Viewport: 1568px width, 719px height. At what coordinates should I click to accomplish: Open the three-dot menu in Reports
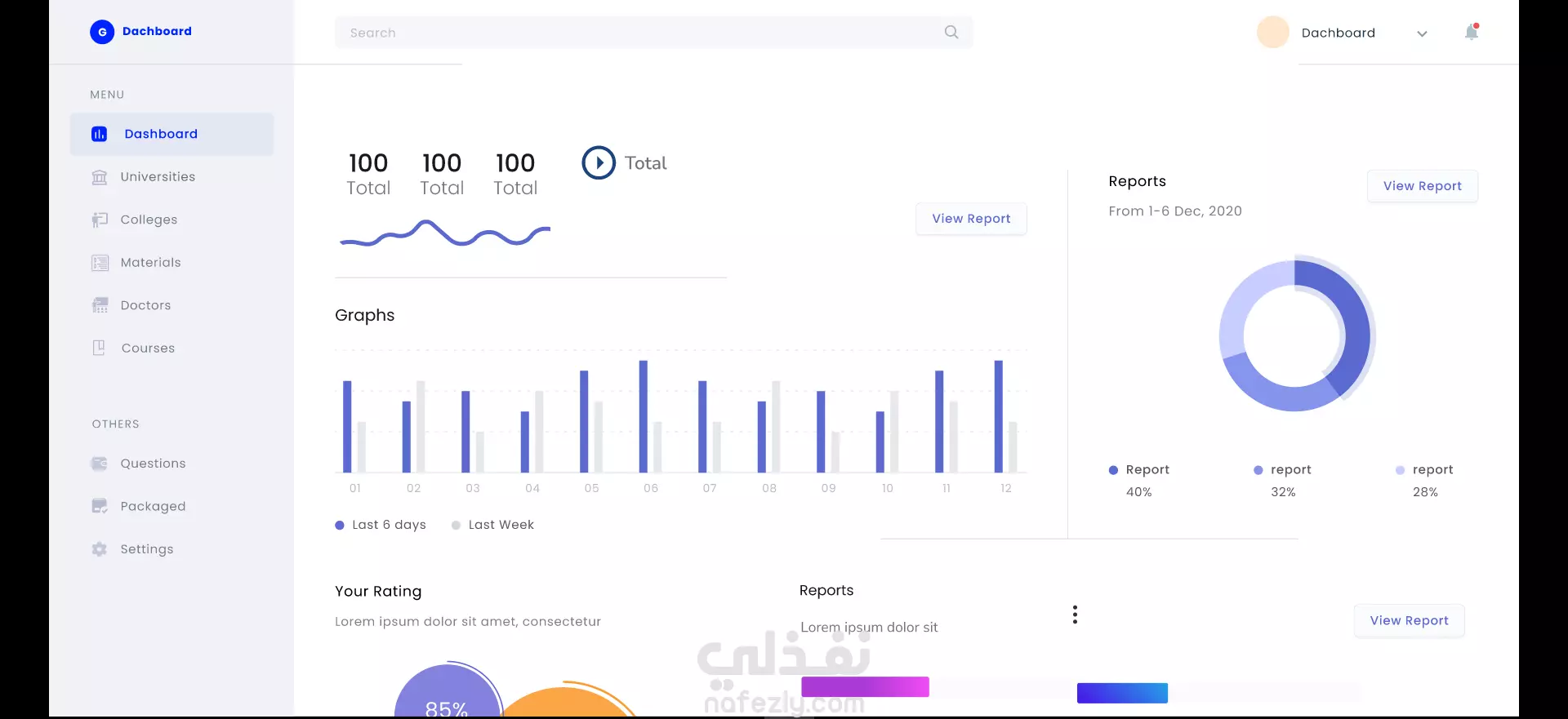(1075, 615)
